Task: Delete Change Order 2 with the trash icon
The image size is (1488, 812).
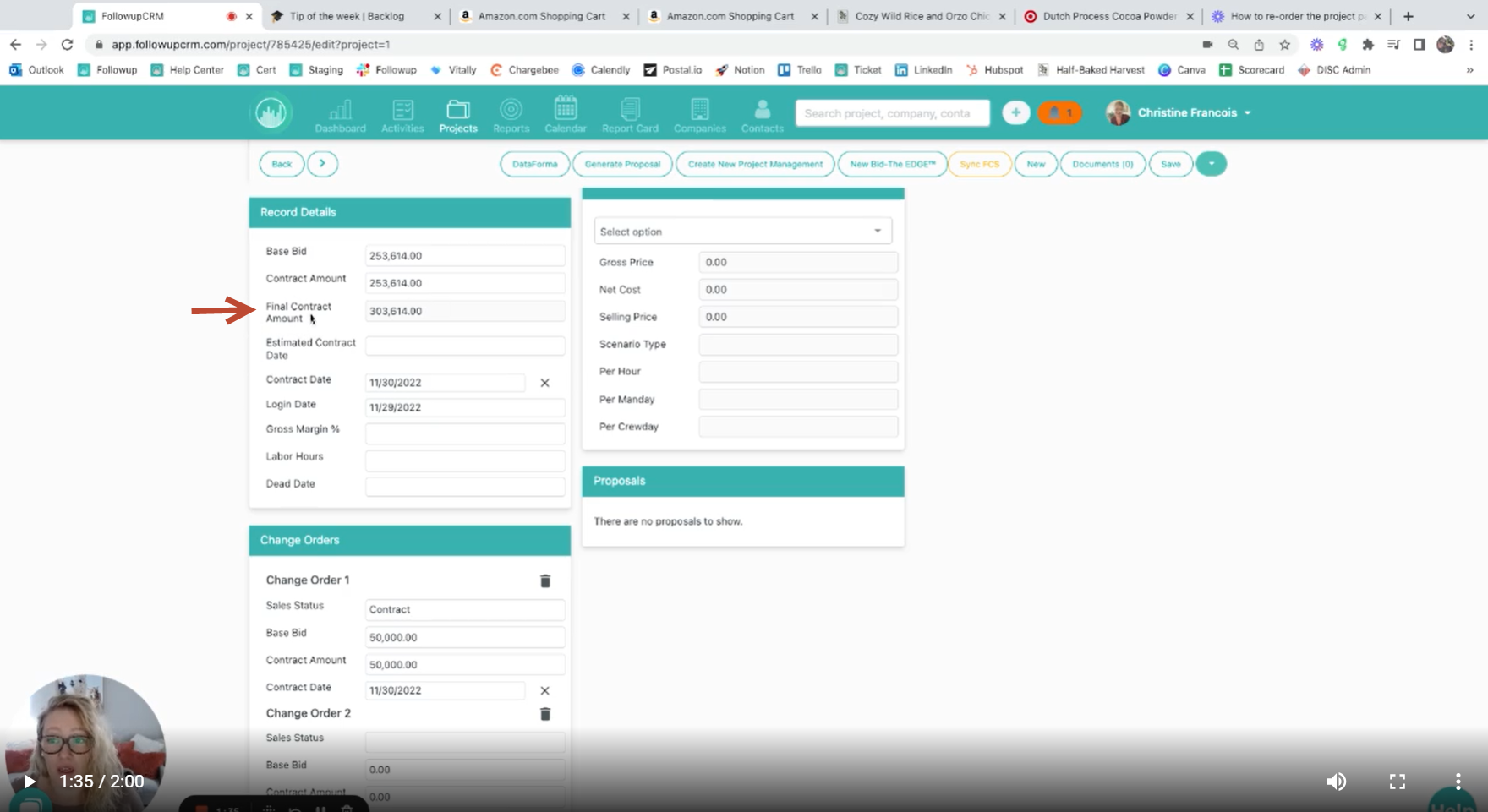Action: (545, 714)
